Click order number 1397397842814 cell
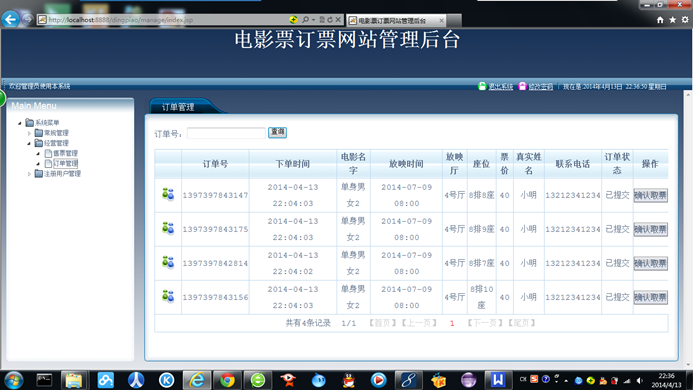695x392 pixels. coord(215,263)
